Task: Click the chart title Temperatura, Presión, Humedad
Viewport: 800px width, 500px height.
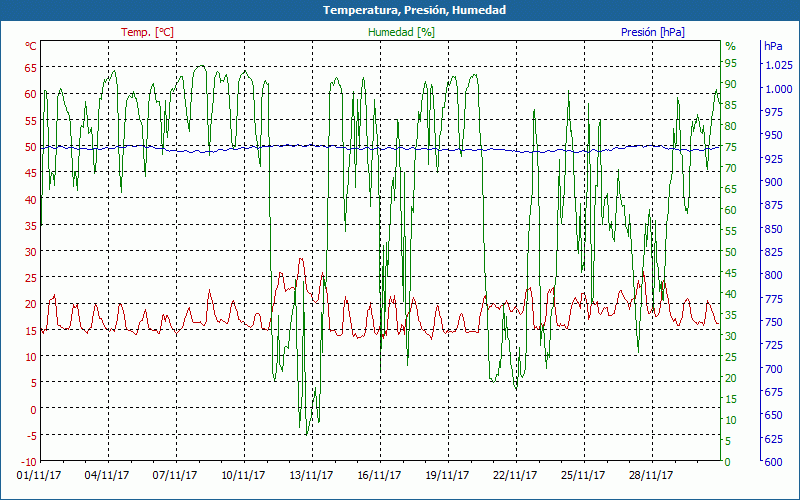Action: pyautogui.click(x=414, y=10)
